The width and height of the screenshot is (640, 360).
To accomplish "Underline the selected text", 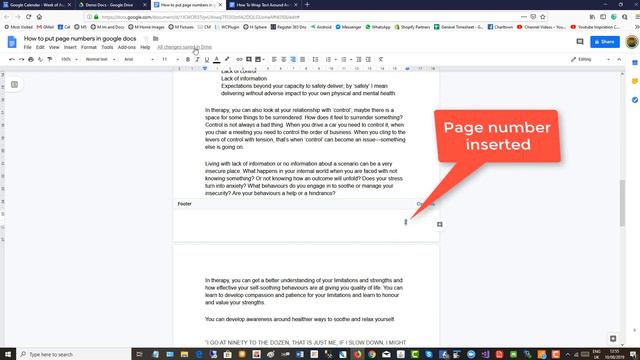I will click(207, 60).
